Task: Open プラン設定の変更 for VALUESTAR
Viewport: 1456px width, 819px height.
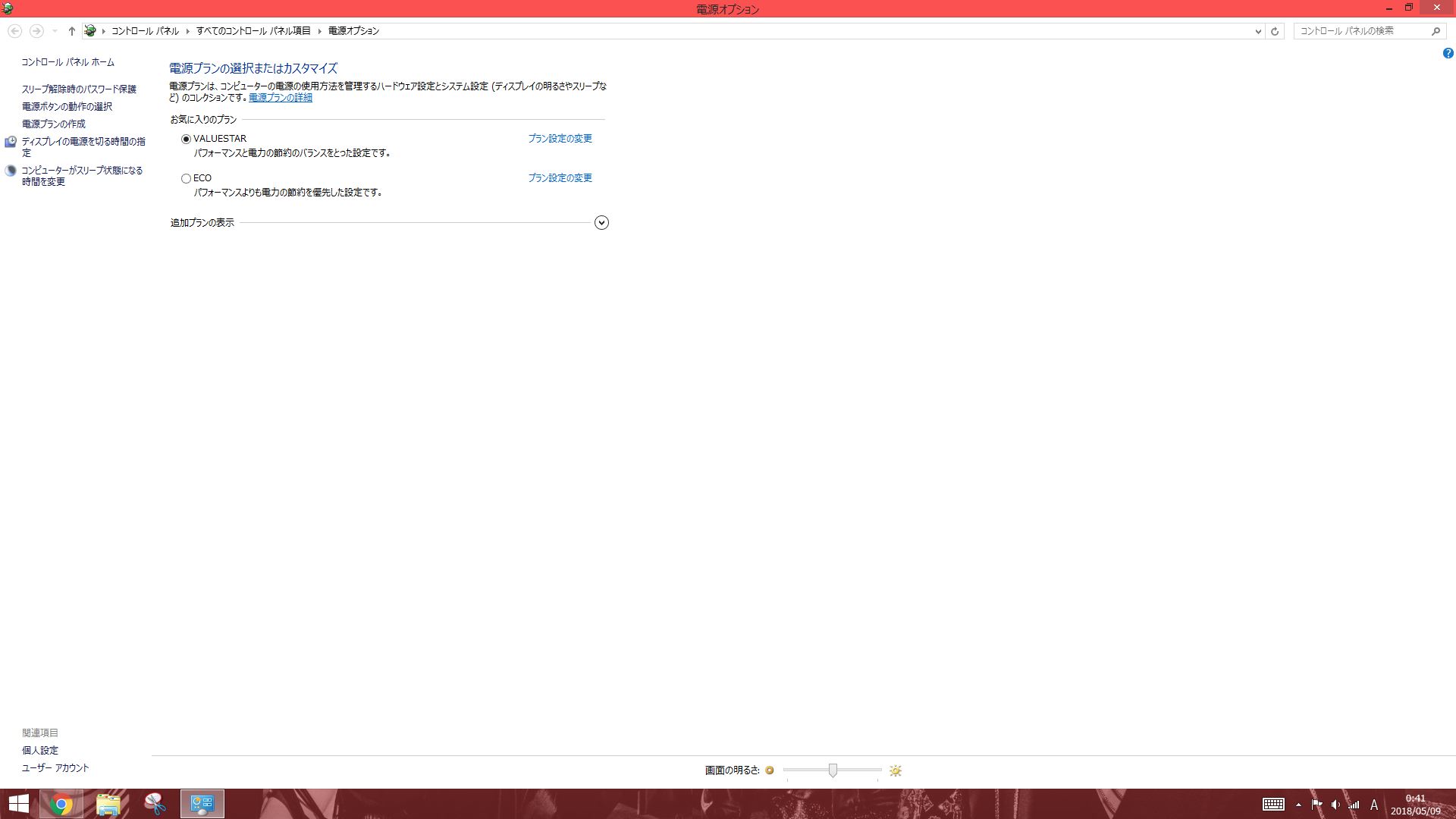Action: [560, 139]
